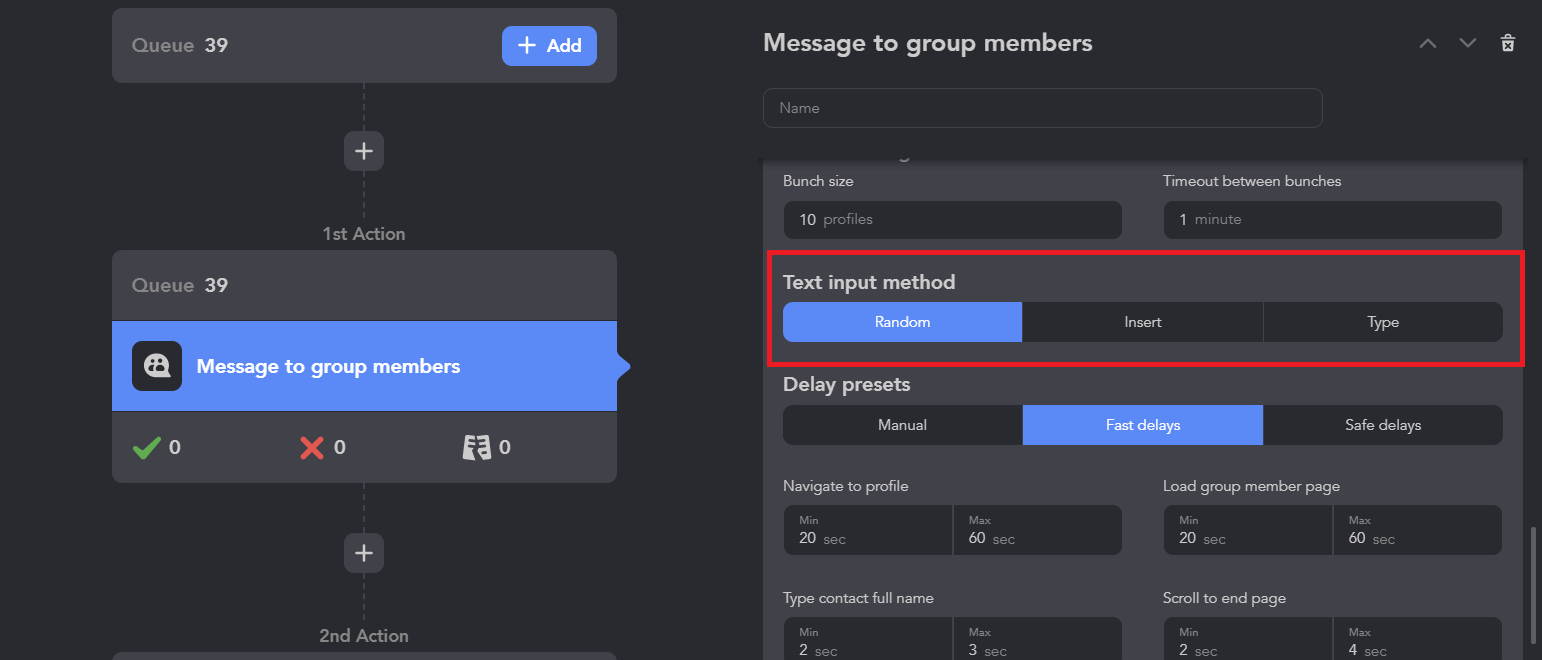
Task: Add a step before the 1st Action
Action: coord(364,151)
